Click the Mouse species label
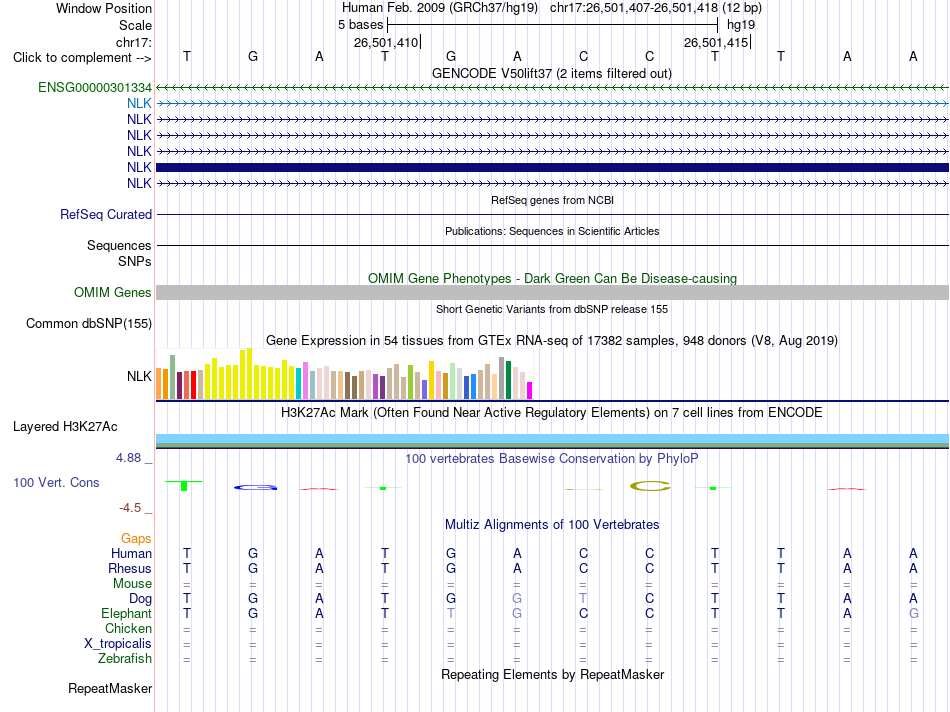 [x=132, y=584]
